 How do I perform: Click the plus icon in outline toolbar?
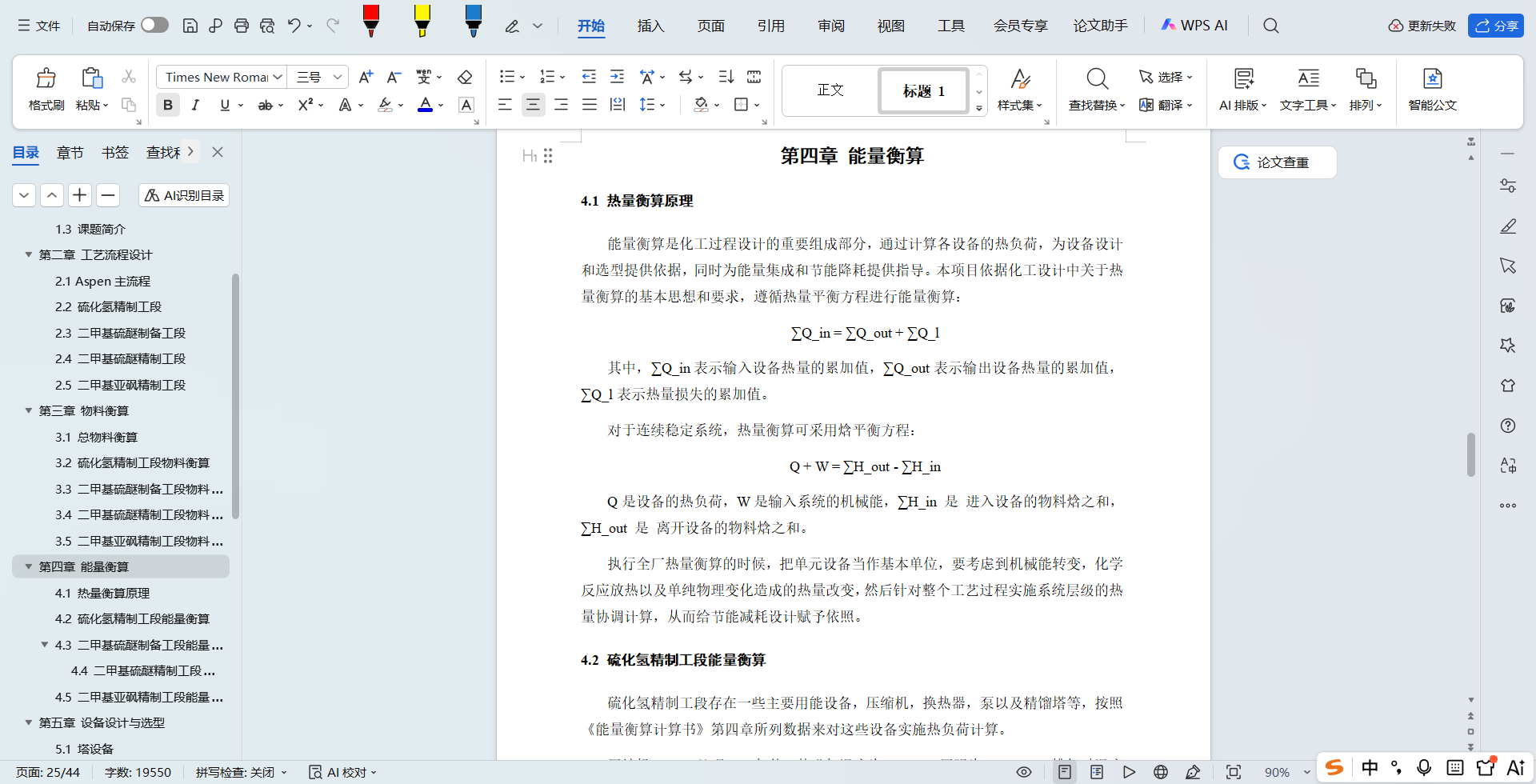[79, 195]
